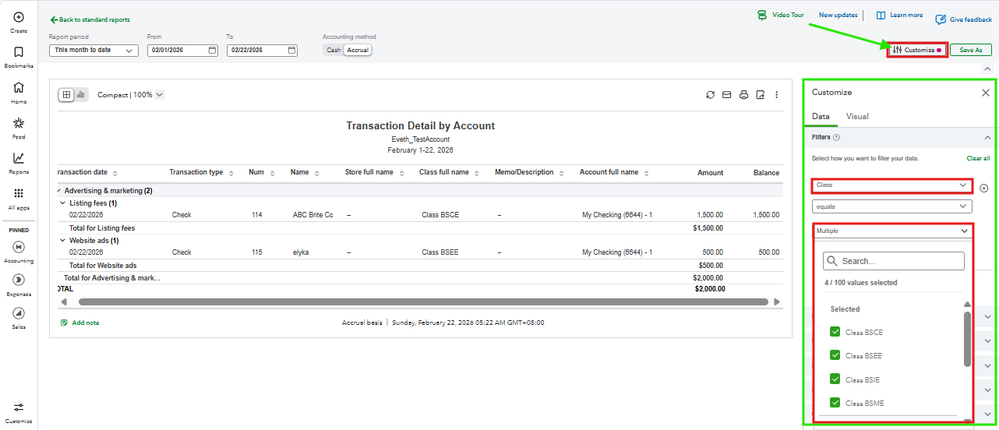Open the Create menu in the sidebar

tap(18, 21)
